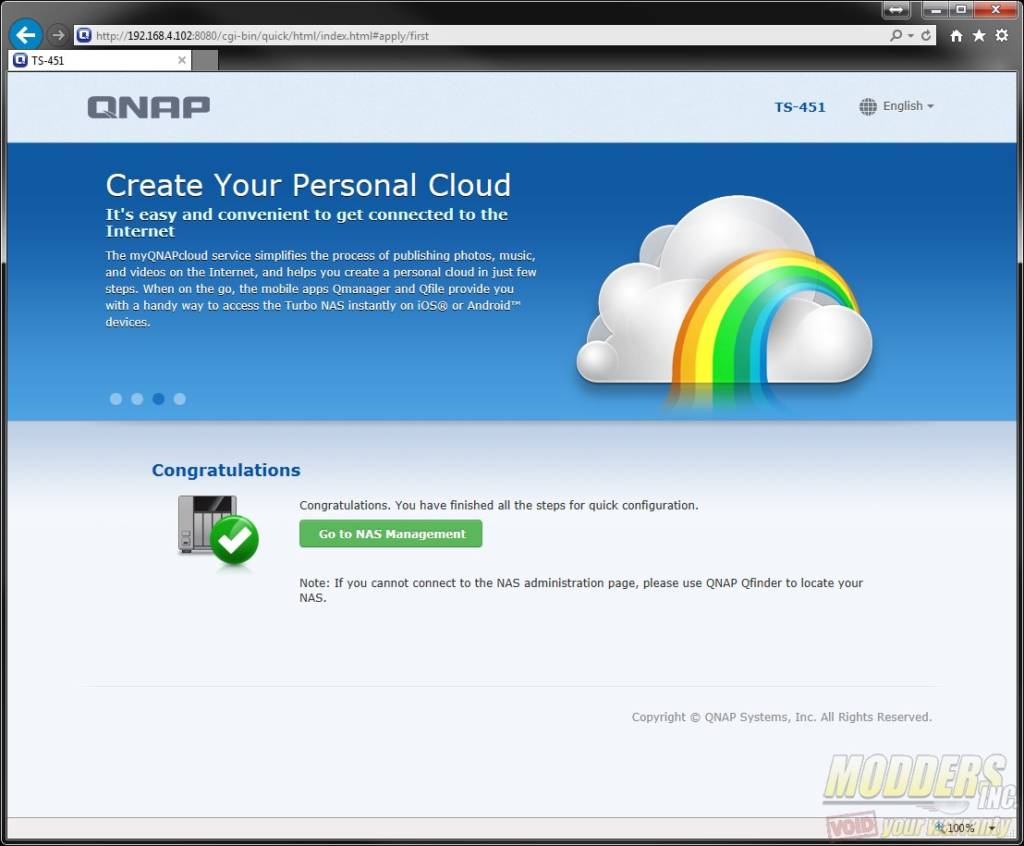Open Favorites star icon
Viewport: 1024px width, 846px height.
[x=979, y=35]
